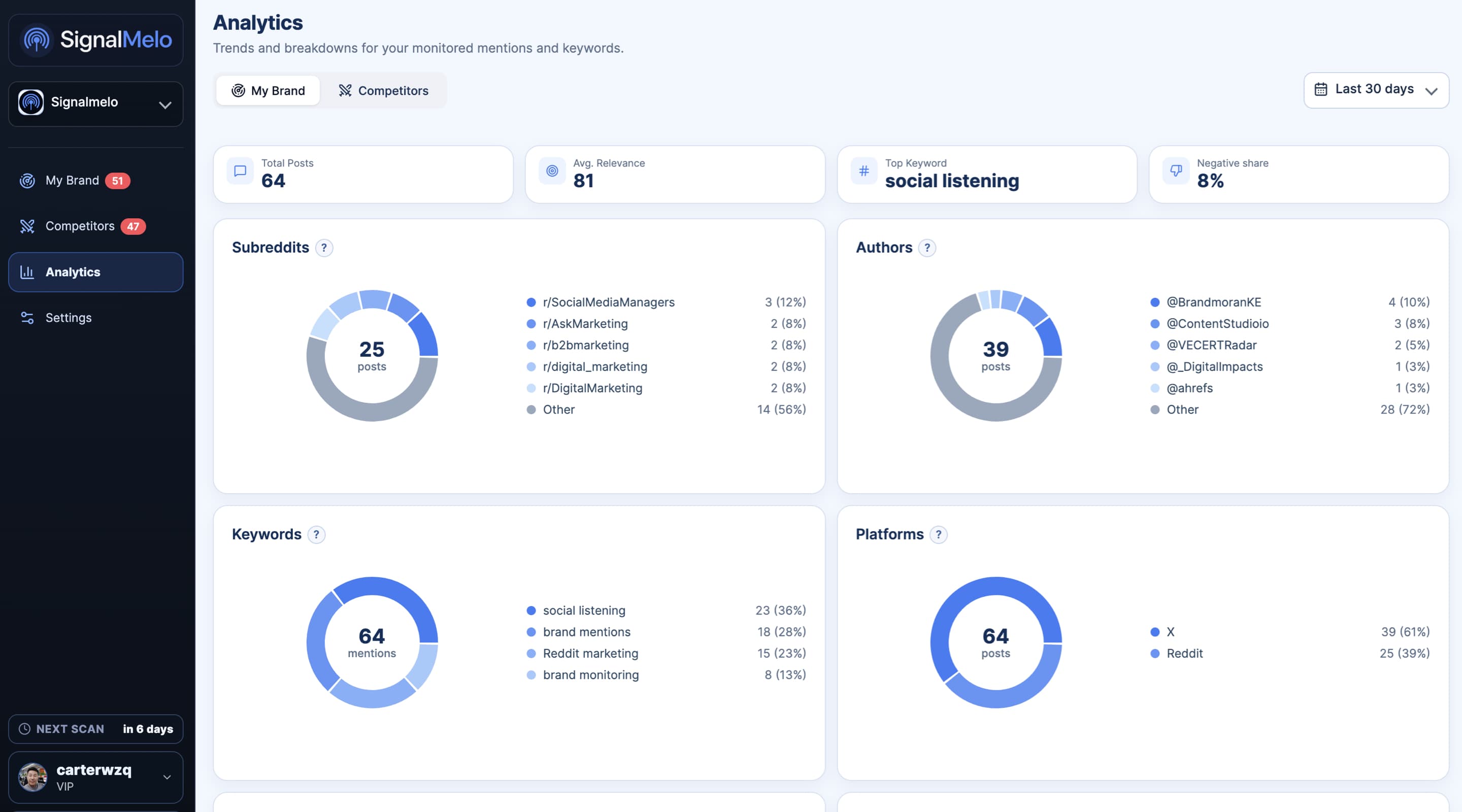Select Other in Authors legend
1462x812 pixels.
(x=1290, y=410)
